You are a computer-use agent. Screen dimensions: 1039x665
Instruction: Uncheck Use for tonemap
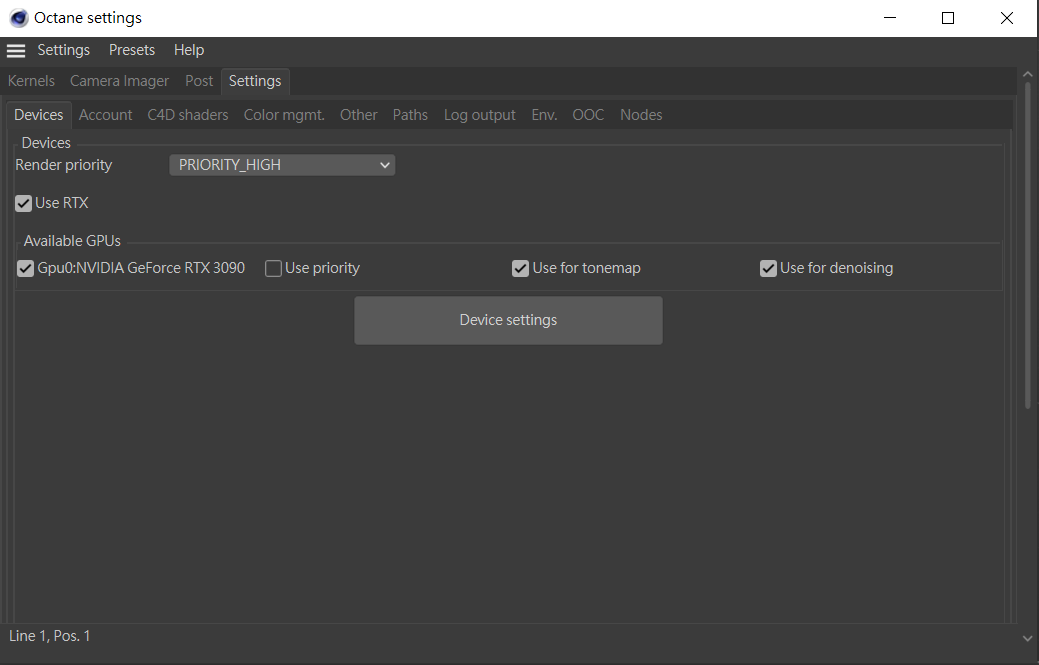[x=520, y=268]
